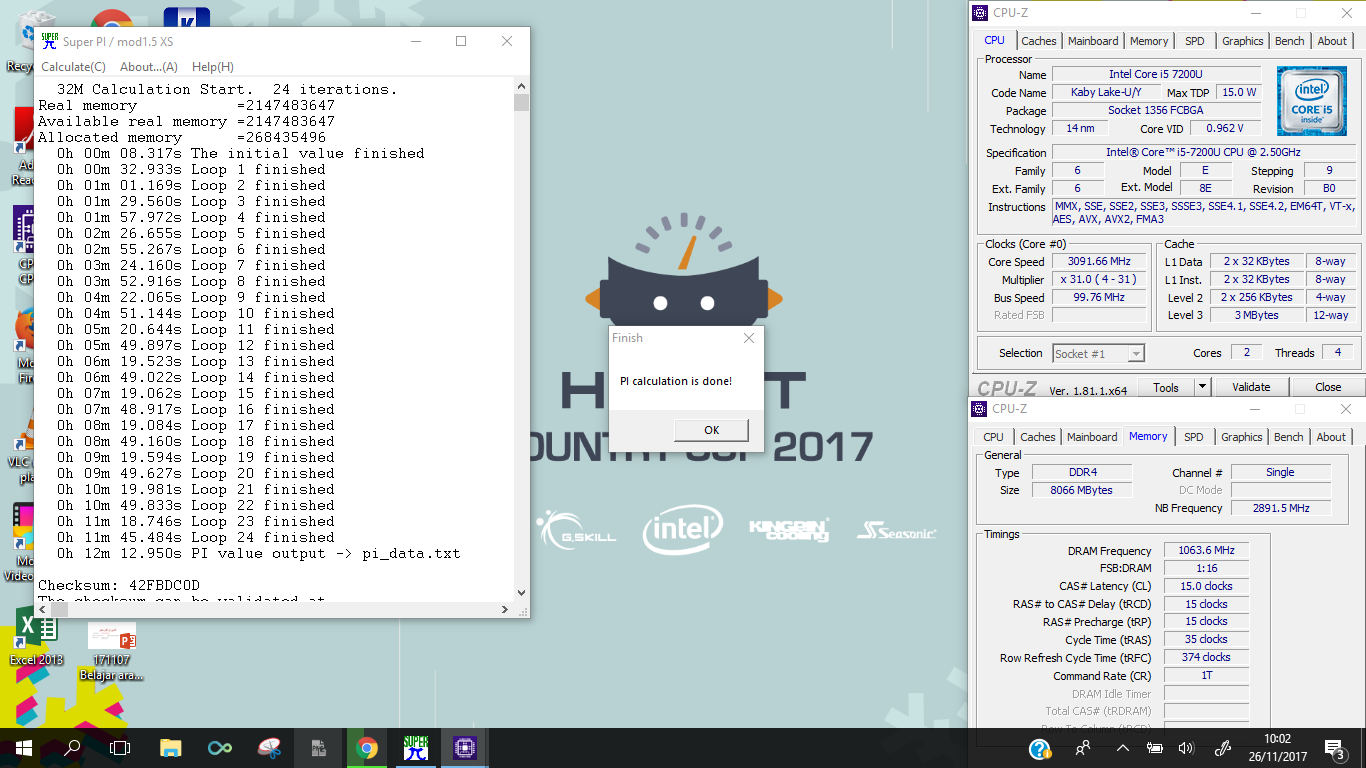Switch to About tab in upper CPU-Z
The height and width of the screenshot is (768, 1366).
[1332, 41]
